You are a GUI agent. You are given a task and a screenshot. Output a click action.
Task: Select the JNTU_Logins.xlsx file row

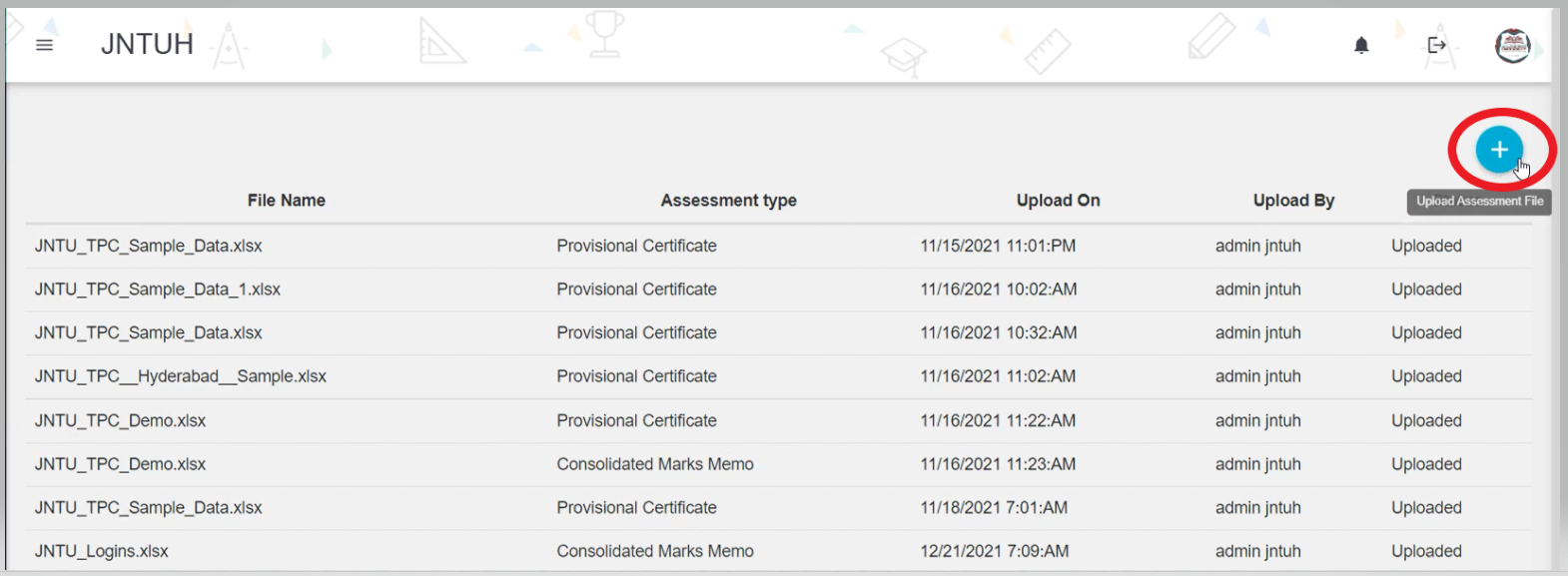tap(102, 551)
